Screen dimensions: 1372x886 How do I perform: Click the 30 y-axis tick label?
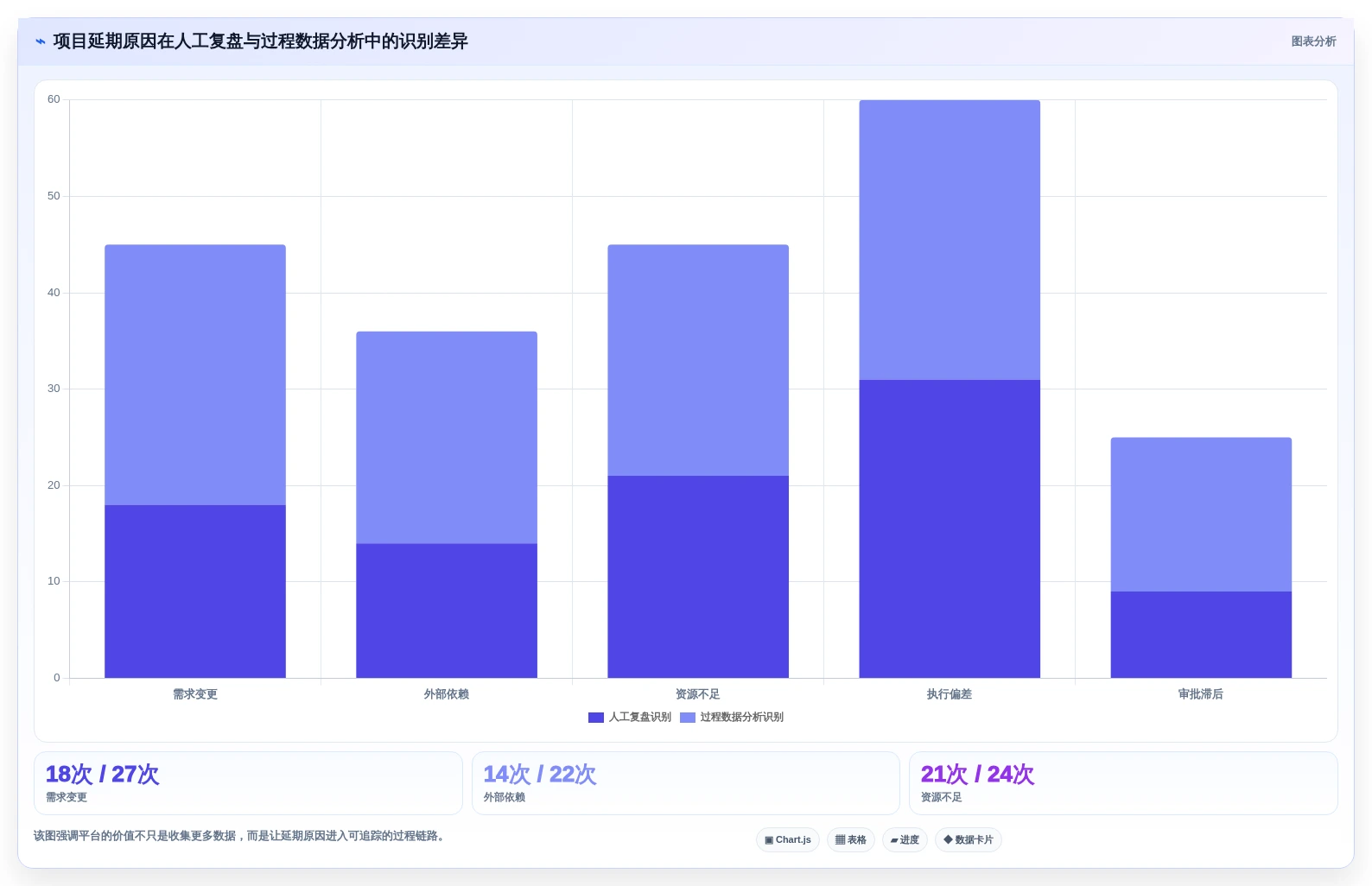pyautogui.click(x=54, y=389)
